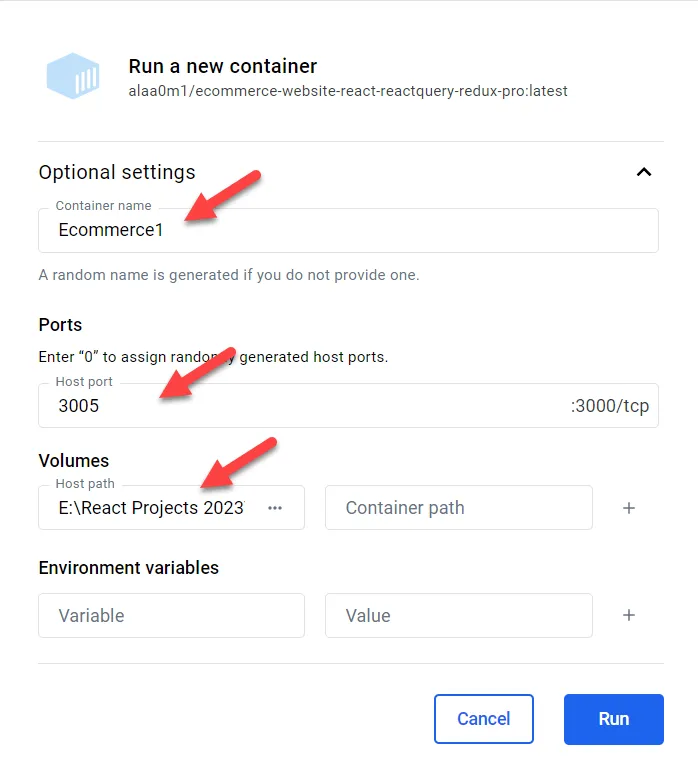Screen dimensions: 698x784
Task: Click the Environment variables heading
Action: (x=128, y=568)
